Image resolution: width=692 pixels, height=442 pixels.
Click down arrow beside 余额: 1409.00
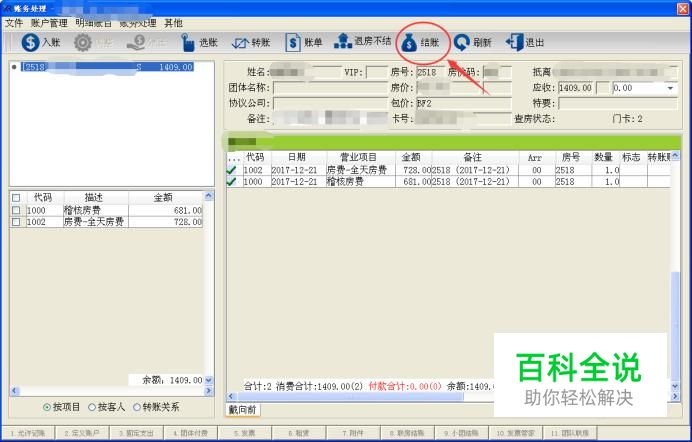(x=209, y=379)
